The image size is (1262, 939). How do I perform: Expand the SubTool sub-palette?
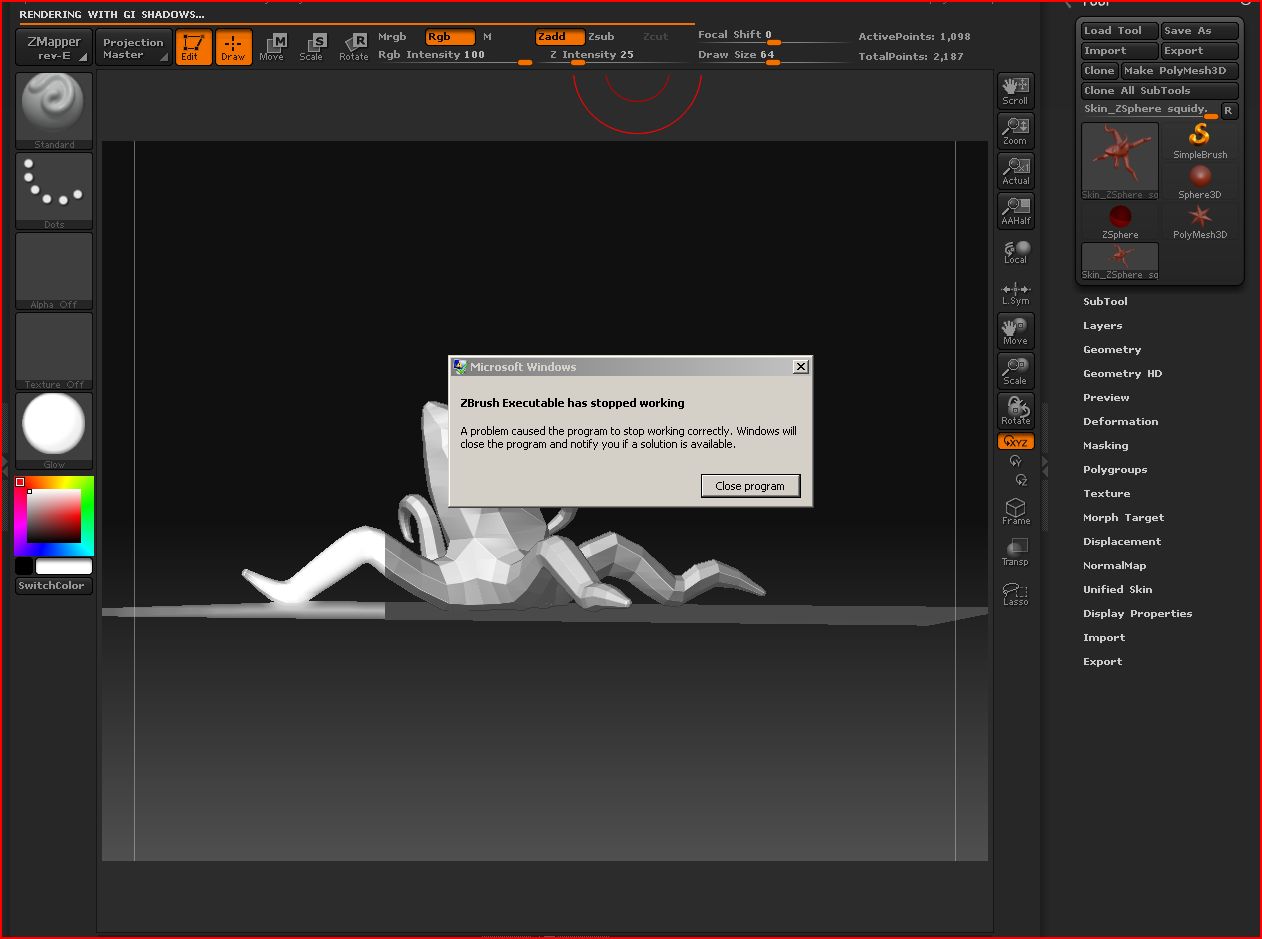coord(1105,301)
